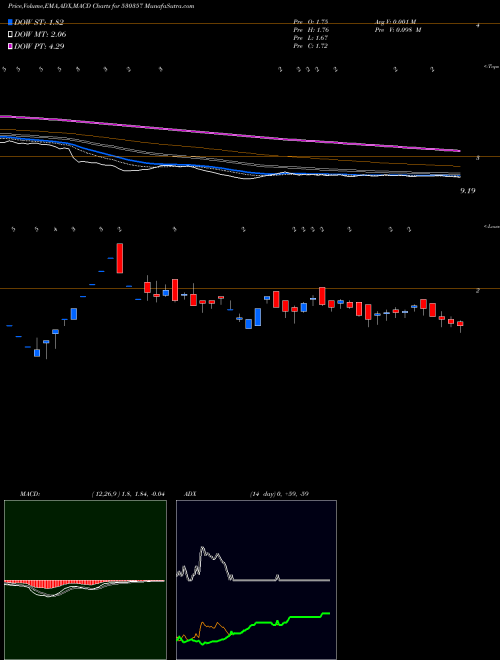Click the 'MACD:' panel heading
500x660 pixels.
(30, 494)
